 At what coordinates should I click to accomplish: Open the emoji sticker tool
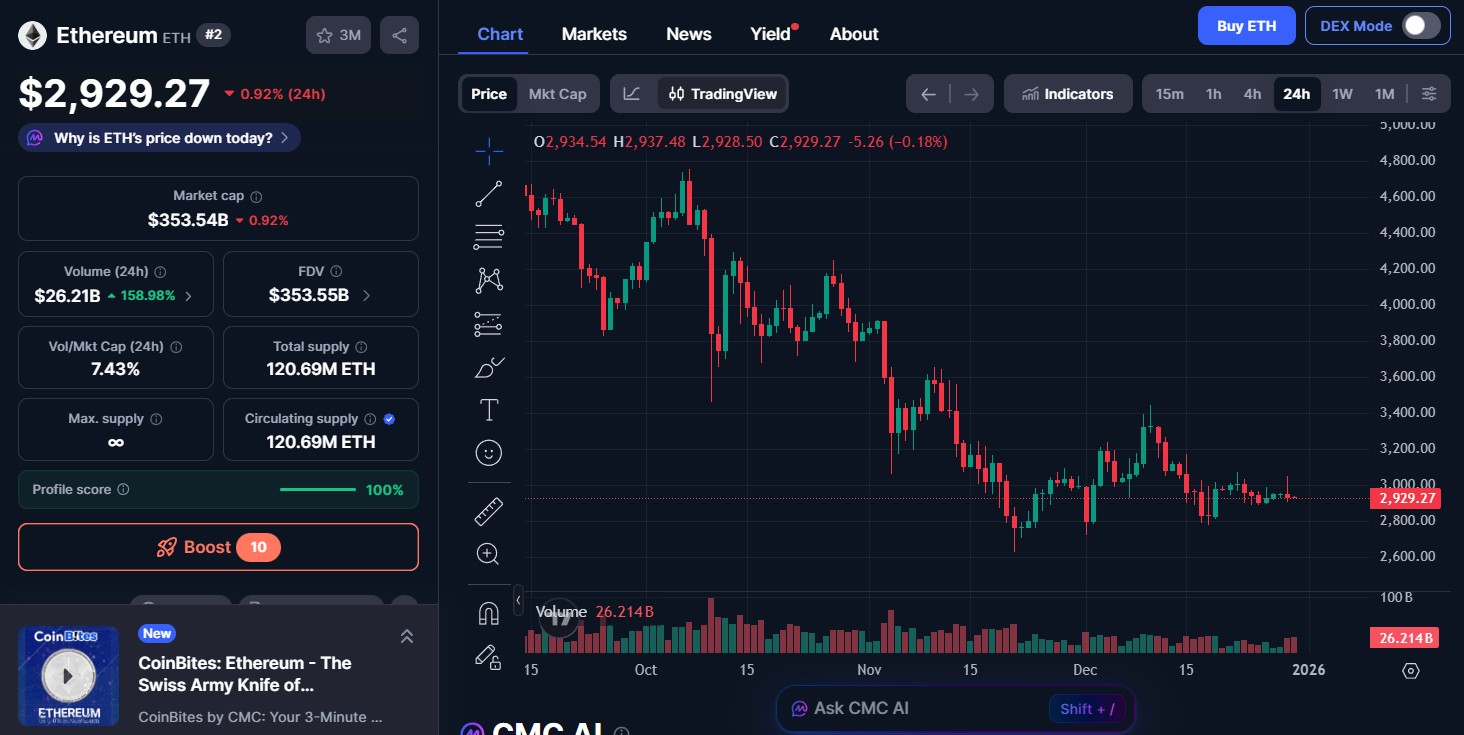489,452
